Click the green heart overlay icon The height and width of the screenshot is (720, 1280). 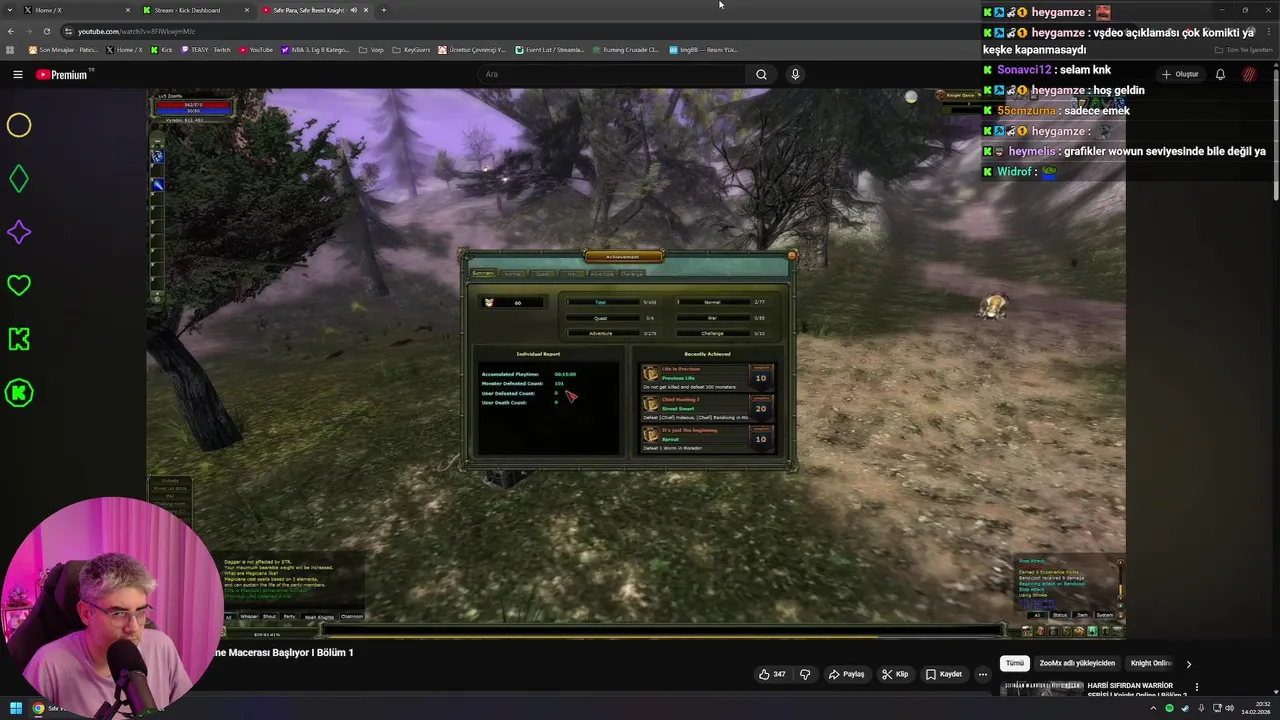[x=19, y=285]
